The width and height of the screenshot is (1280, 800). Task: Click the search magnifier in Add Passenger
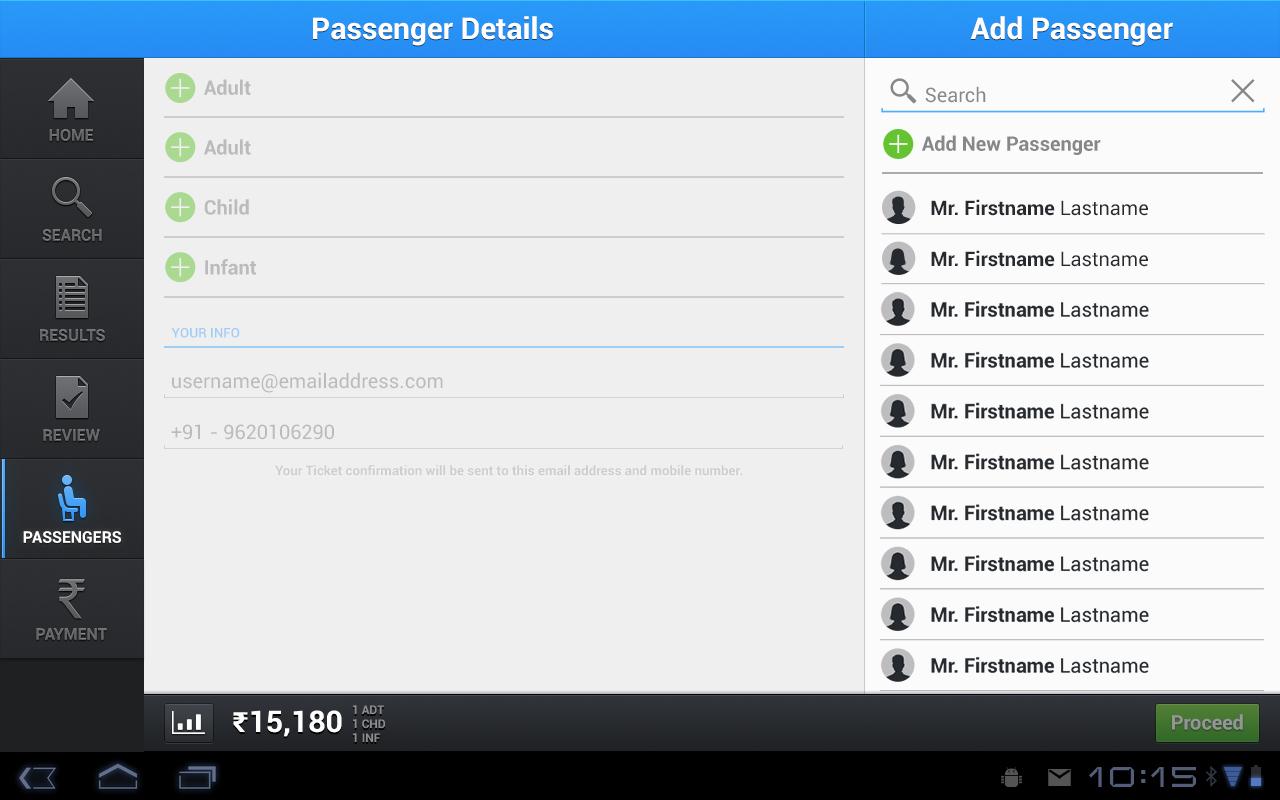pyautogui.click(x=903, y=90)
